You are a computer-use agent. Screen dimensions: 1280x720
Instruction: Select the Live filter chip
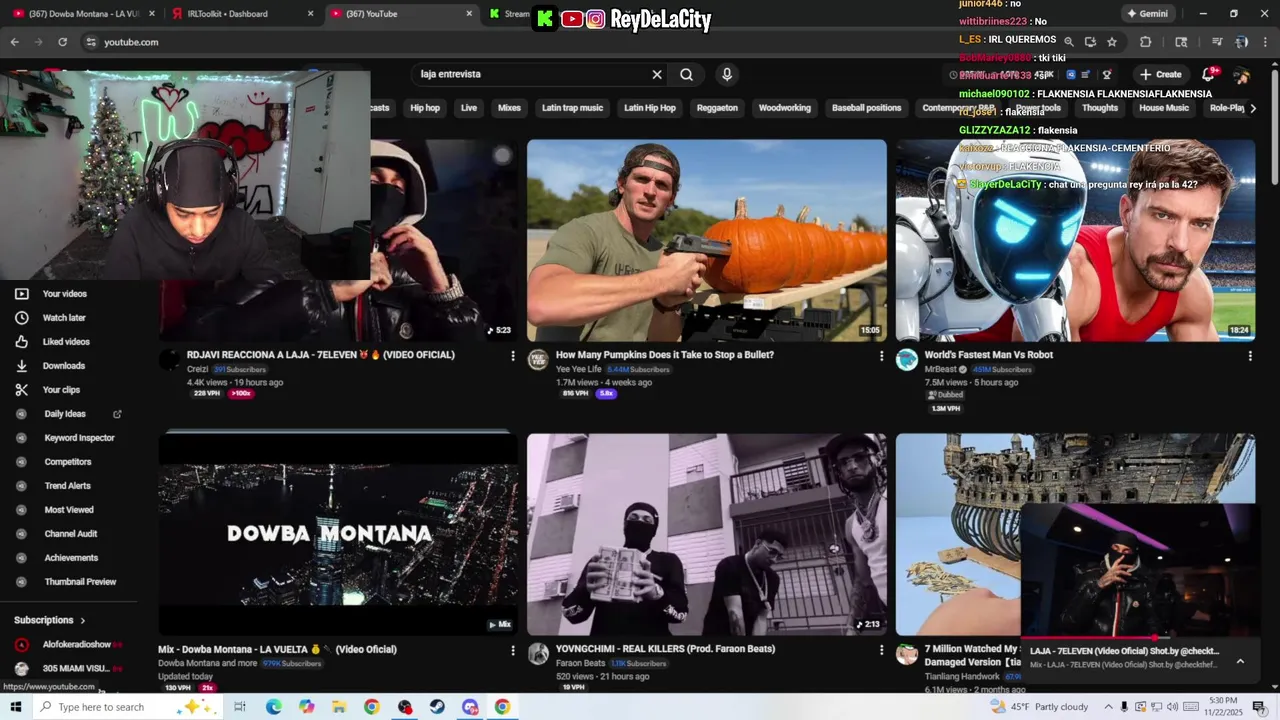(x=469, y=108)
